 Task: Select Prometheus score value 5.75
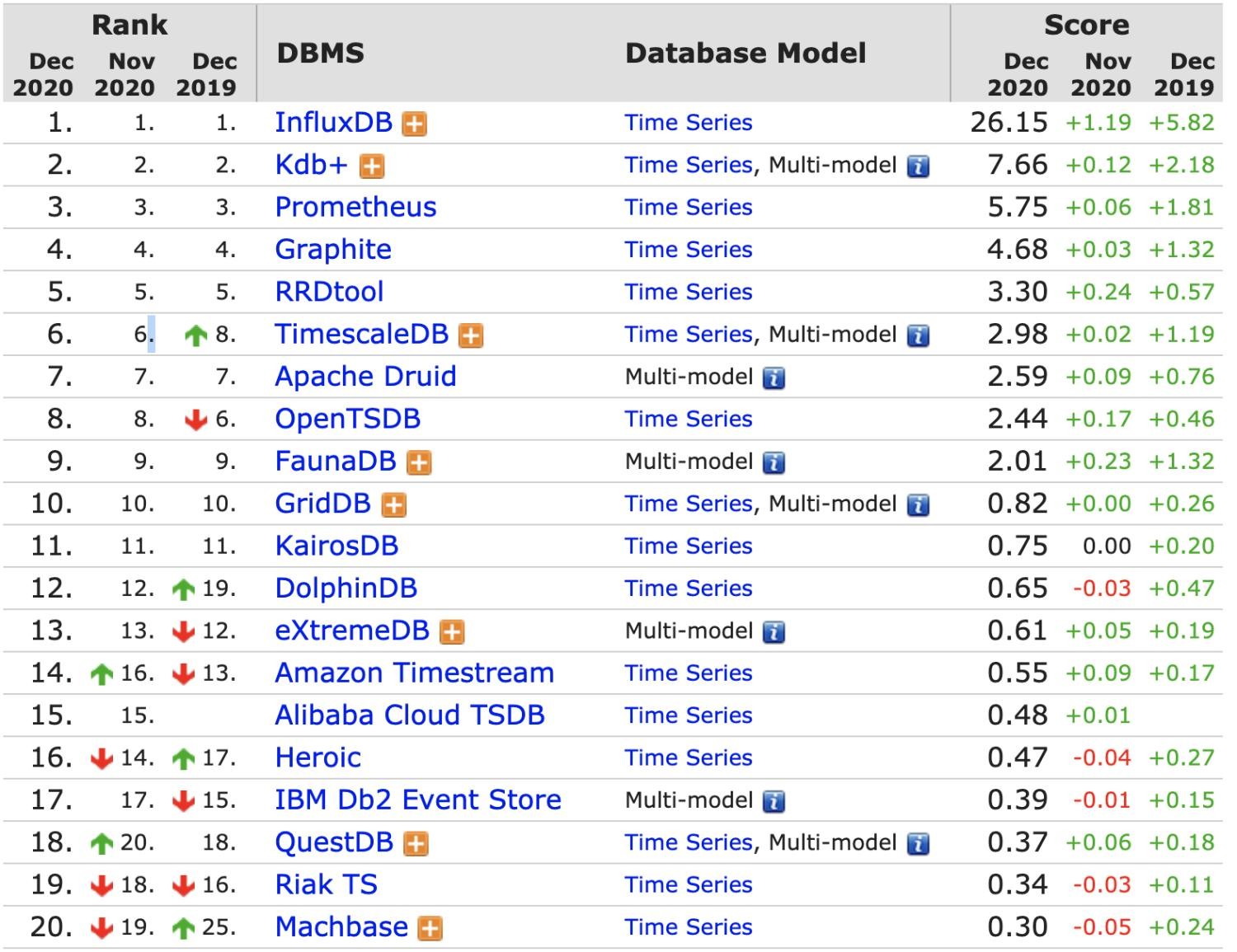(x=1018, y=207)
